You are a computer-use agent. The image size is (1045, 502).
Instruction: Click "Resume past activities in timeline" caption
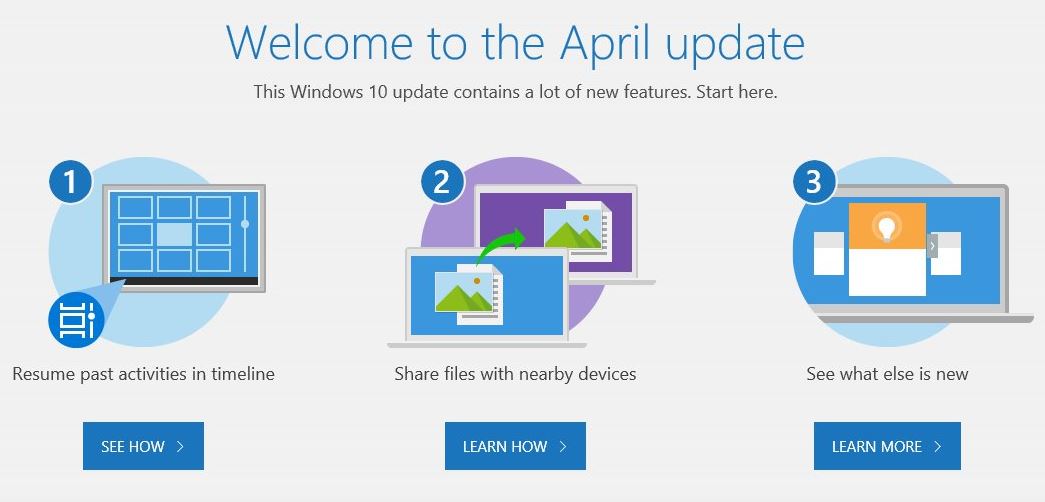tap(143, 374)
